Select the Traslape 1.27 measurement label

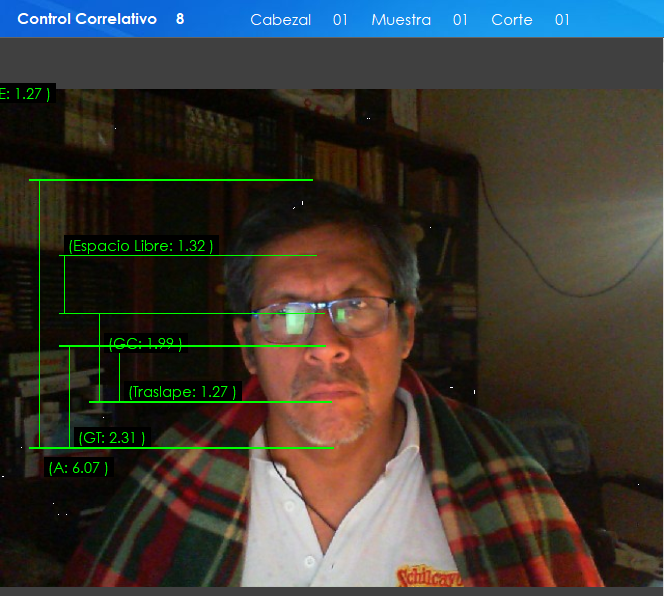182,392
